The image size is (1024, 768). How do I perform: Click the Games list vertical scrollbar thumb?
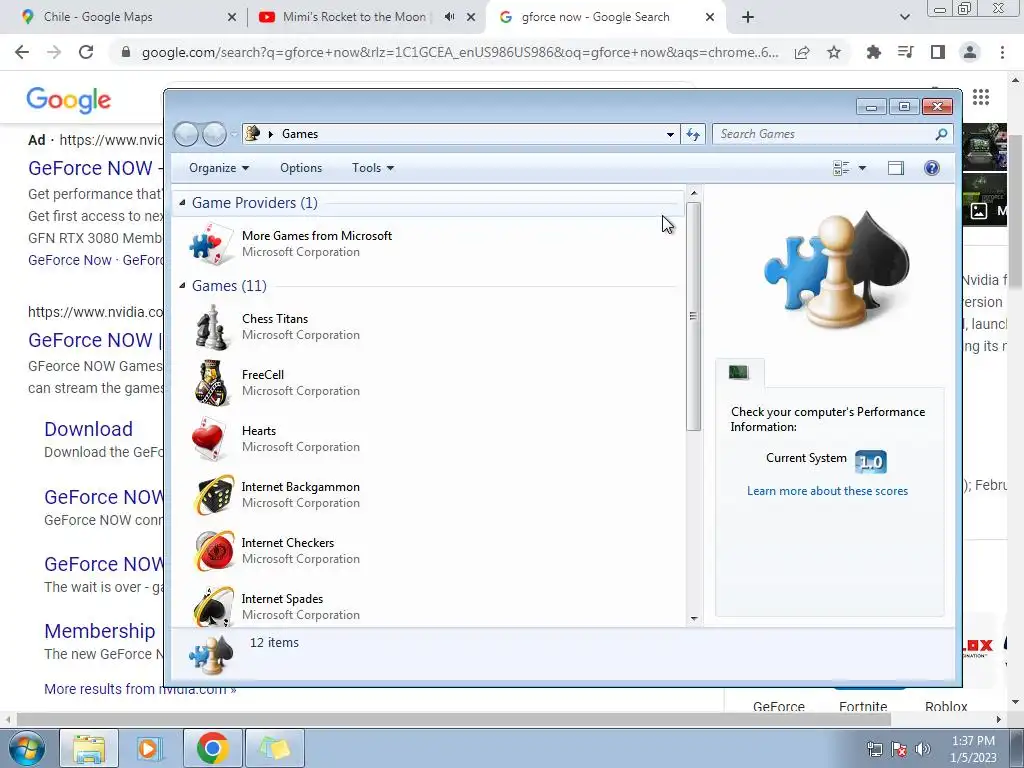pos(694,316)
